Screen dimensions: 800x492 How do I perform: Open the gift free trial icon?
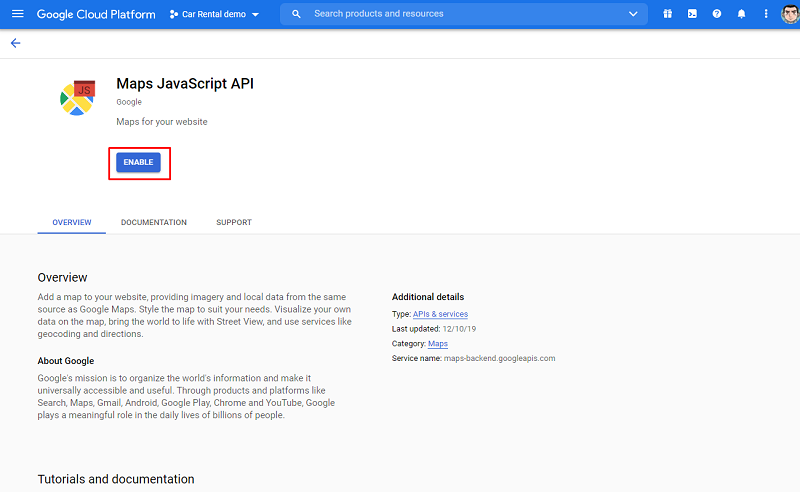(667, 14)
